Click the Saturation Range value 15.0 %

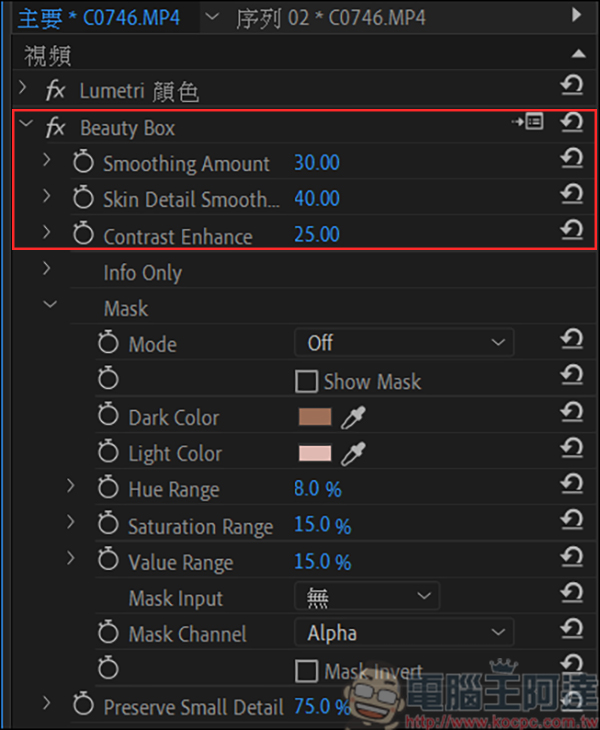click(322, 525)
